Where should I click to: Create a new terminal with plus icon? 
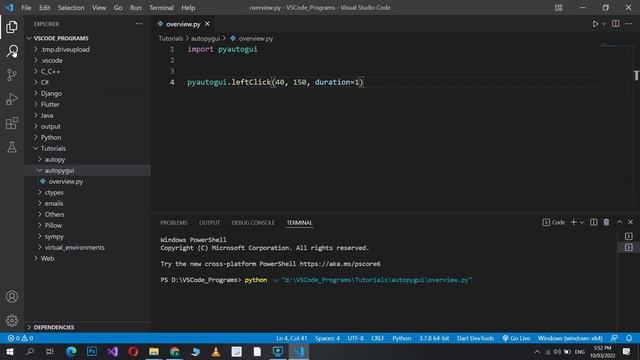[x=573, y=222]
